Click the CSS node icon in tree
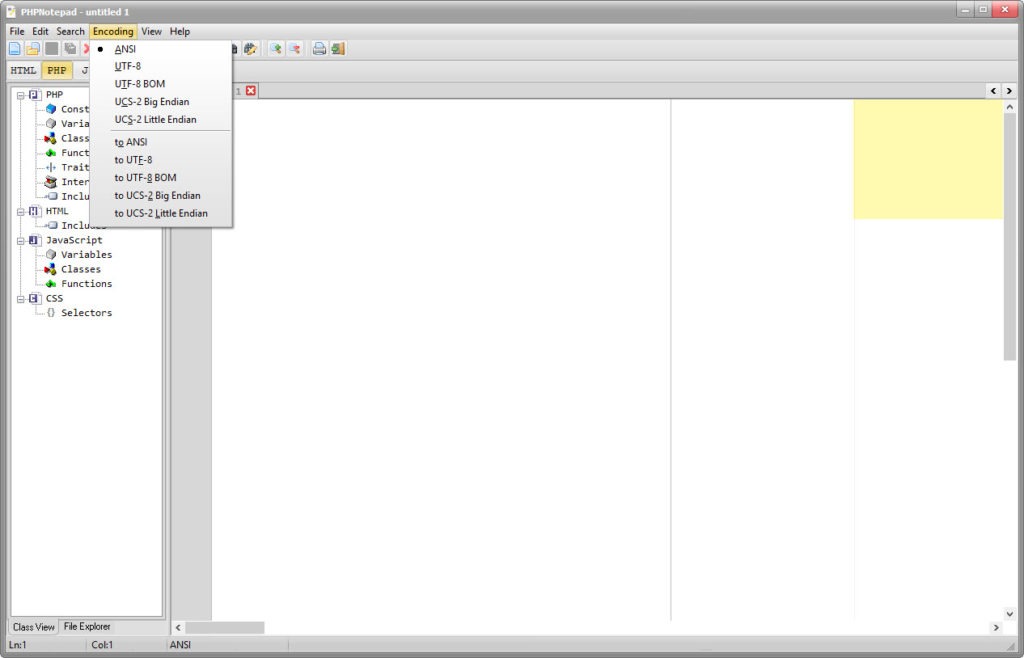 click(35, 298)
